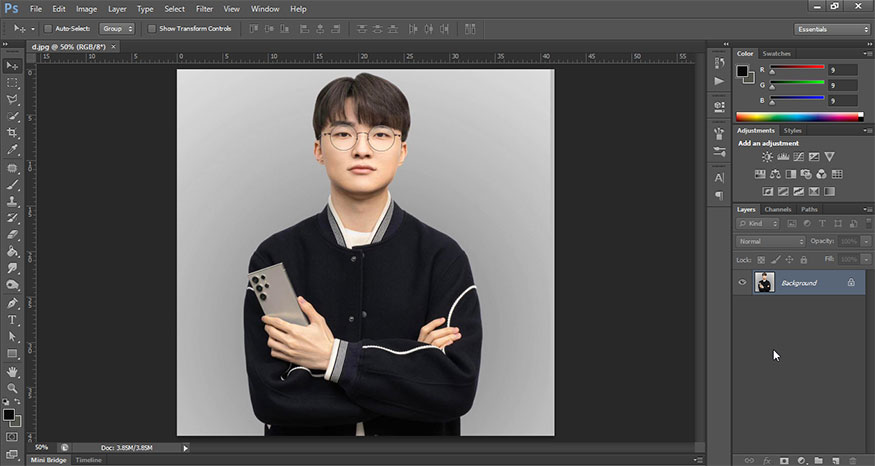Switch to the Styles tab
This screenshot has width=875, height=466.
click(792, 131)
